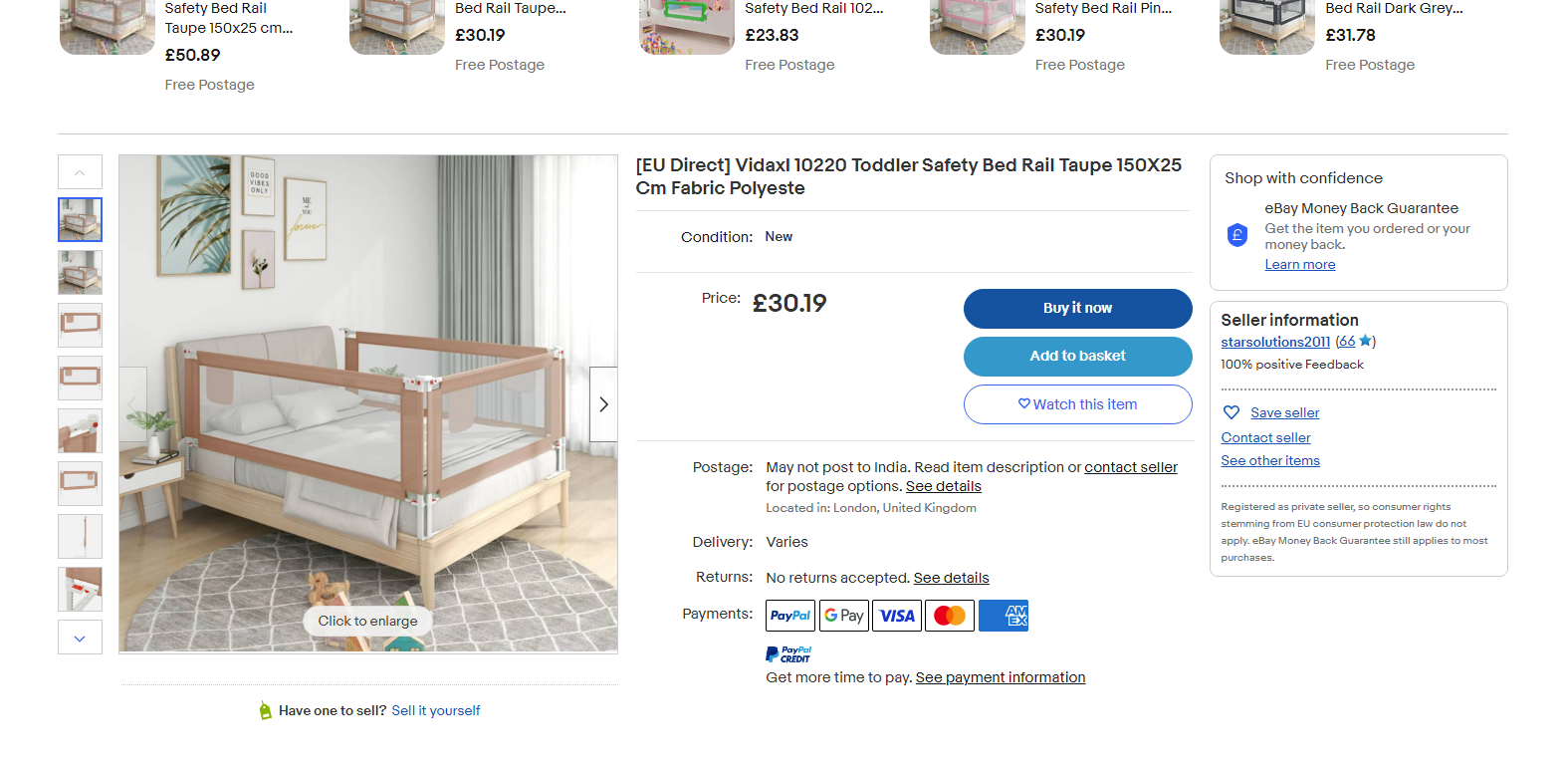Click main product image to enlarge
The width and height of the screenshot is (1568, 772).
(x=368, y=403)
